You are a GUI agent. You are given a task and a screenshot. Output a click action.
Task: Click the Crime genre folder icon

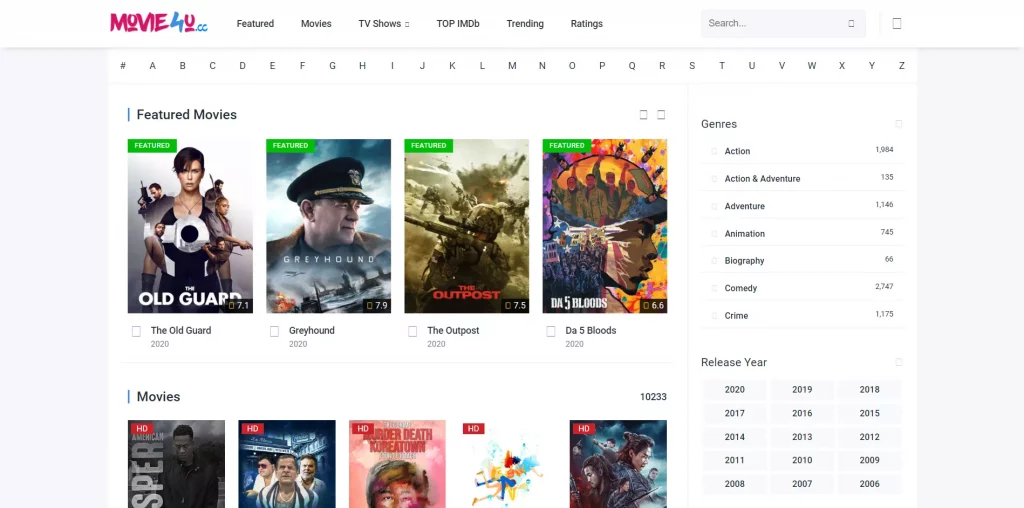pyautogui.click(x=714, y=316)
